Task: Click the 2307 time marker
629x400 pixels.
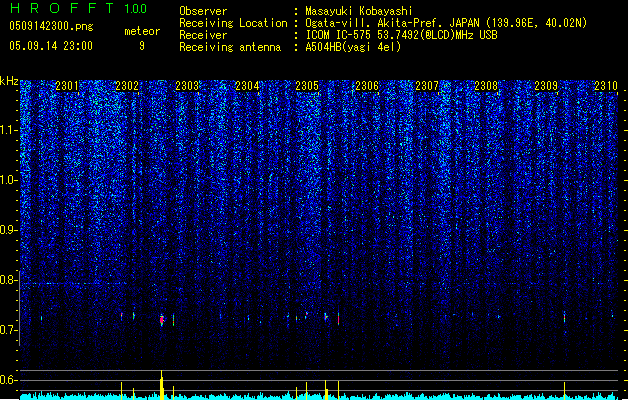Action: 427,86
